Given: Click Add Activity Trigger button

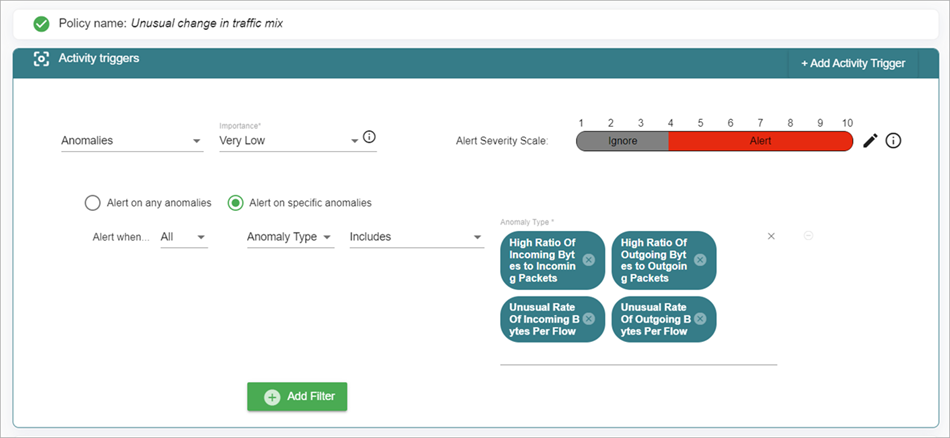Looking at the screenshot, I should tap(853, 63).
